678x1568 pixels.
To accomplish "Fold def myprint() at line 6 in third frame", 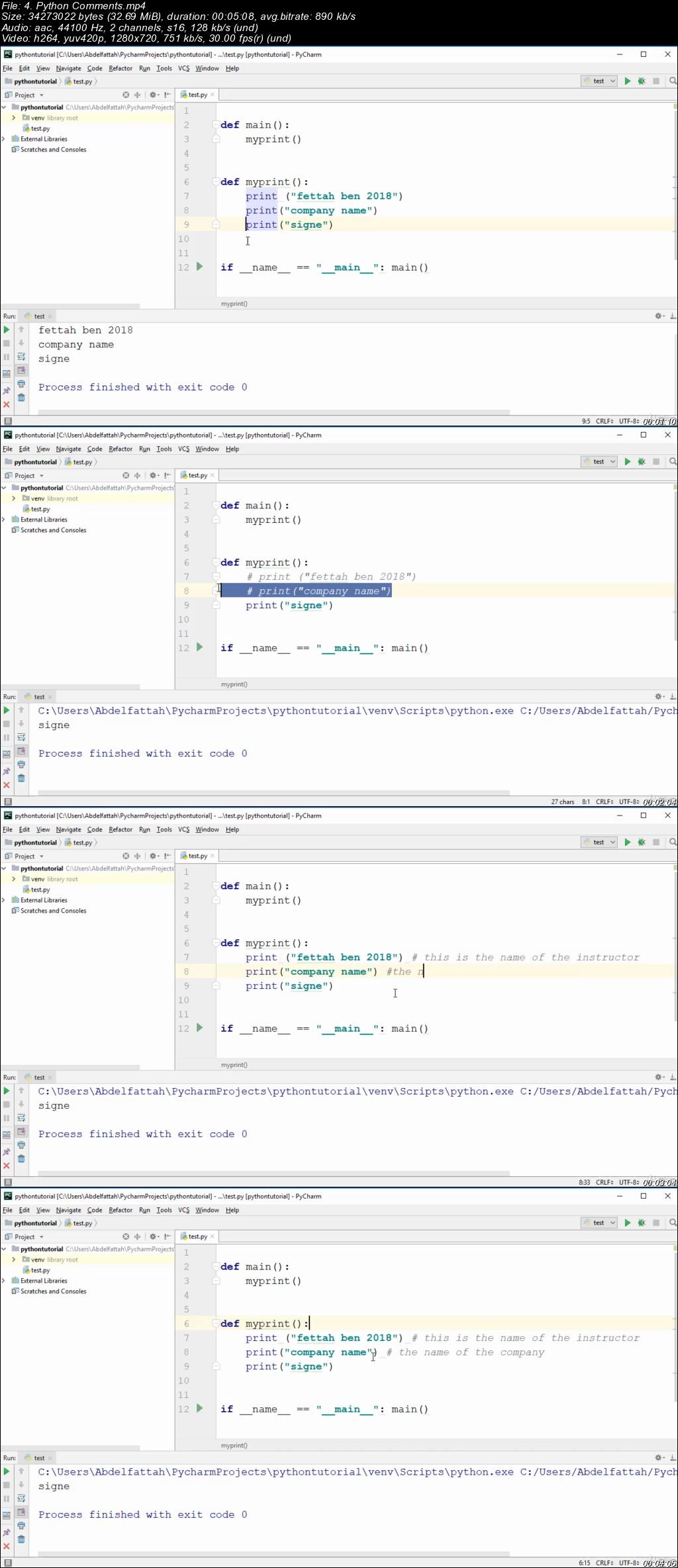I will pos(216,943).
